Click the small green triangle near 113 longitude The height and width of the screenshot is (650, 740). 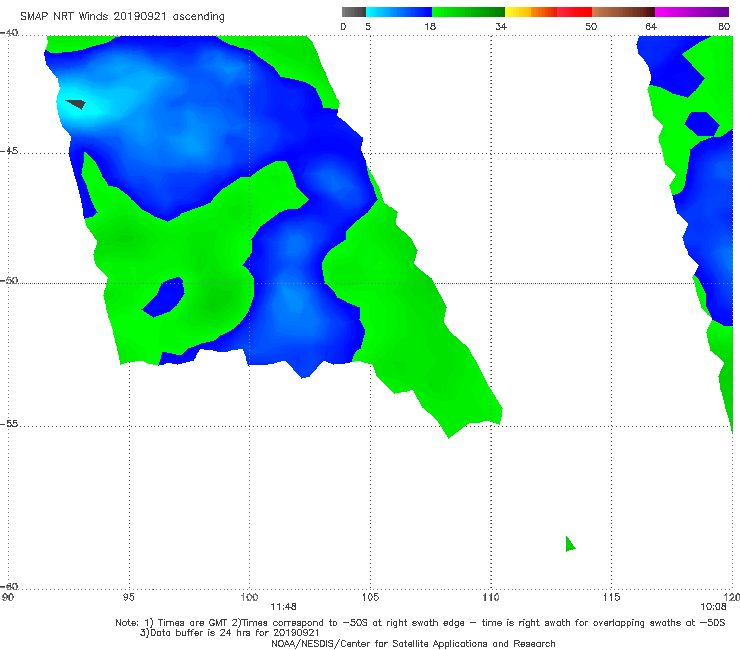[x=570, y=544]
